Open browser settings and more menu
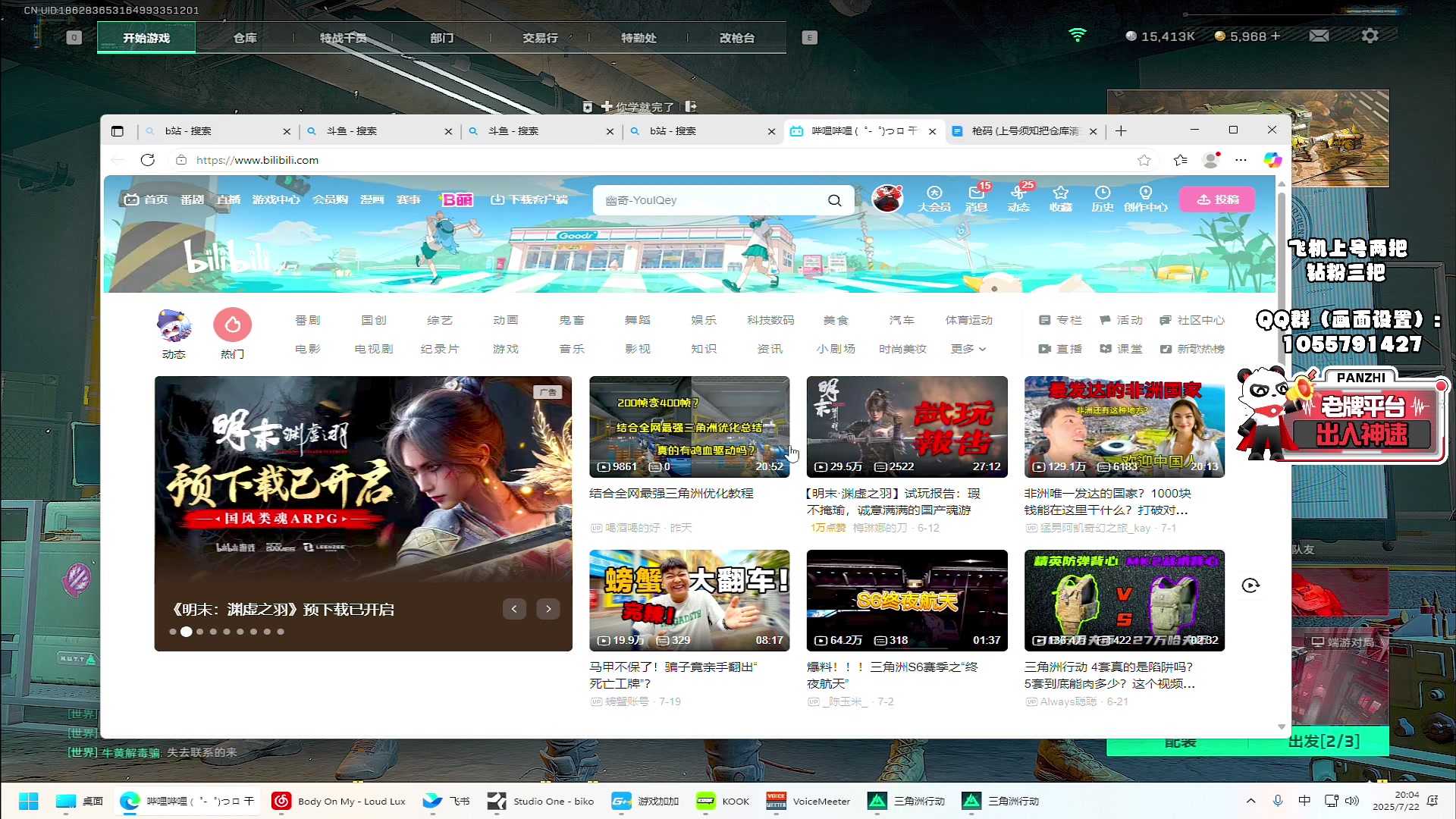Screen dimensions: 1456x819 click(x=1241, y=160)
